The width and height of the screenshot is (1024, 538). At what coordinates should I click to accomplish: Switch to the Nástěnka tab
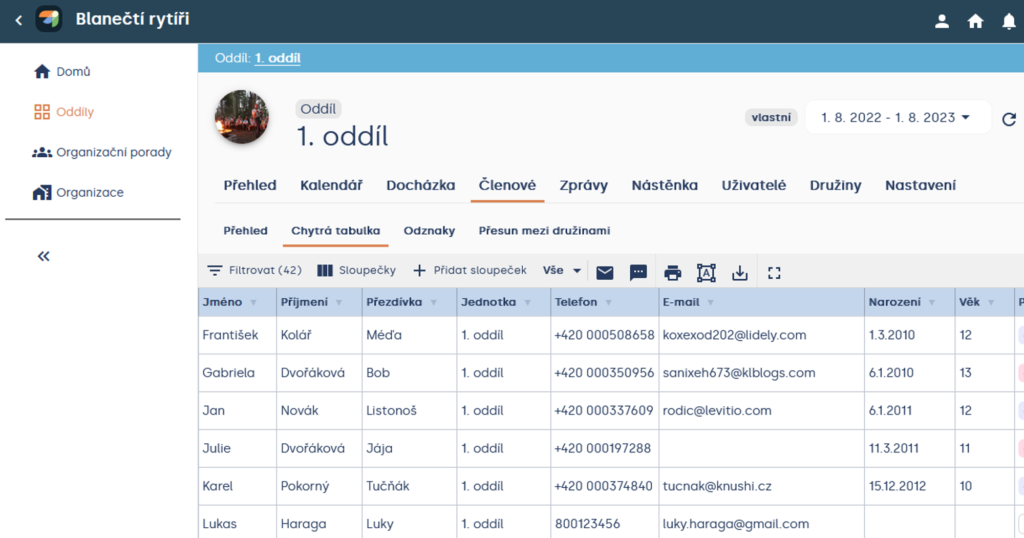(664, 185)
